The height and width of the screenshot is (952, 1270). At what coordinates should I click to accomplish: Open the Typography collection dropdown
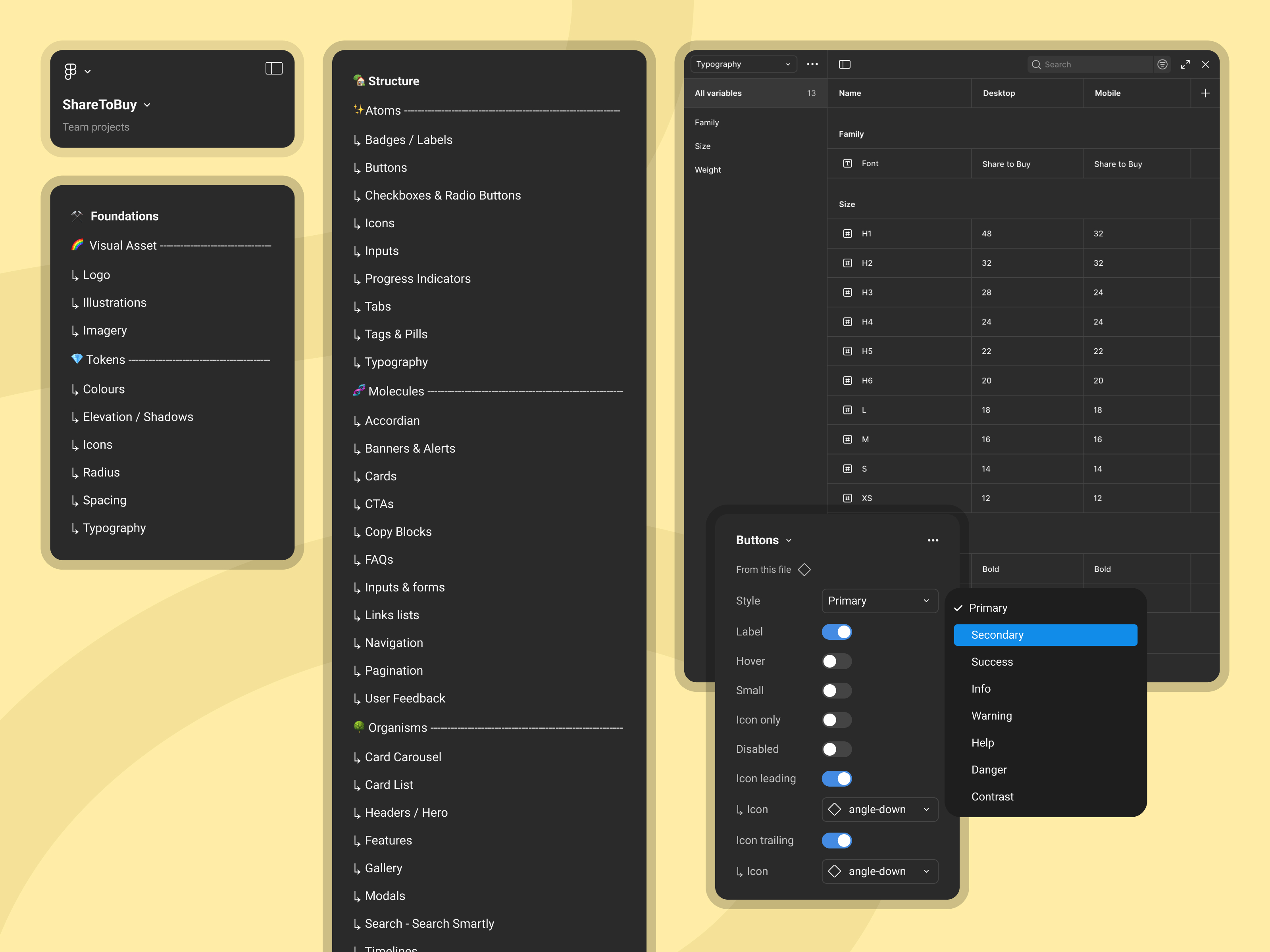tap(743, 64)
